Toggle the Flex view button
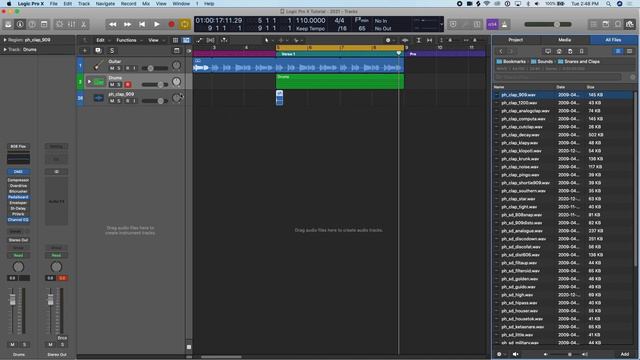The image size is (640, 360). tap(211, 40)
